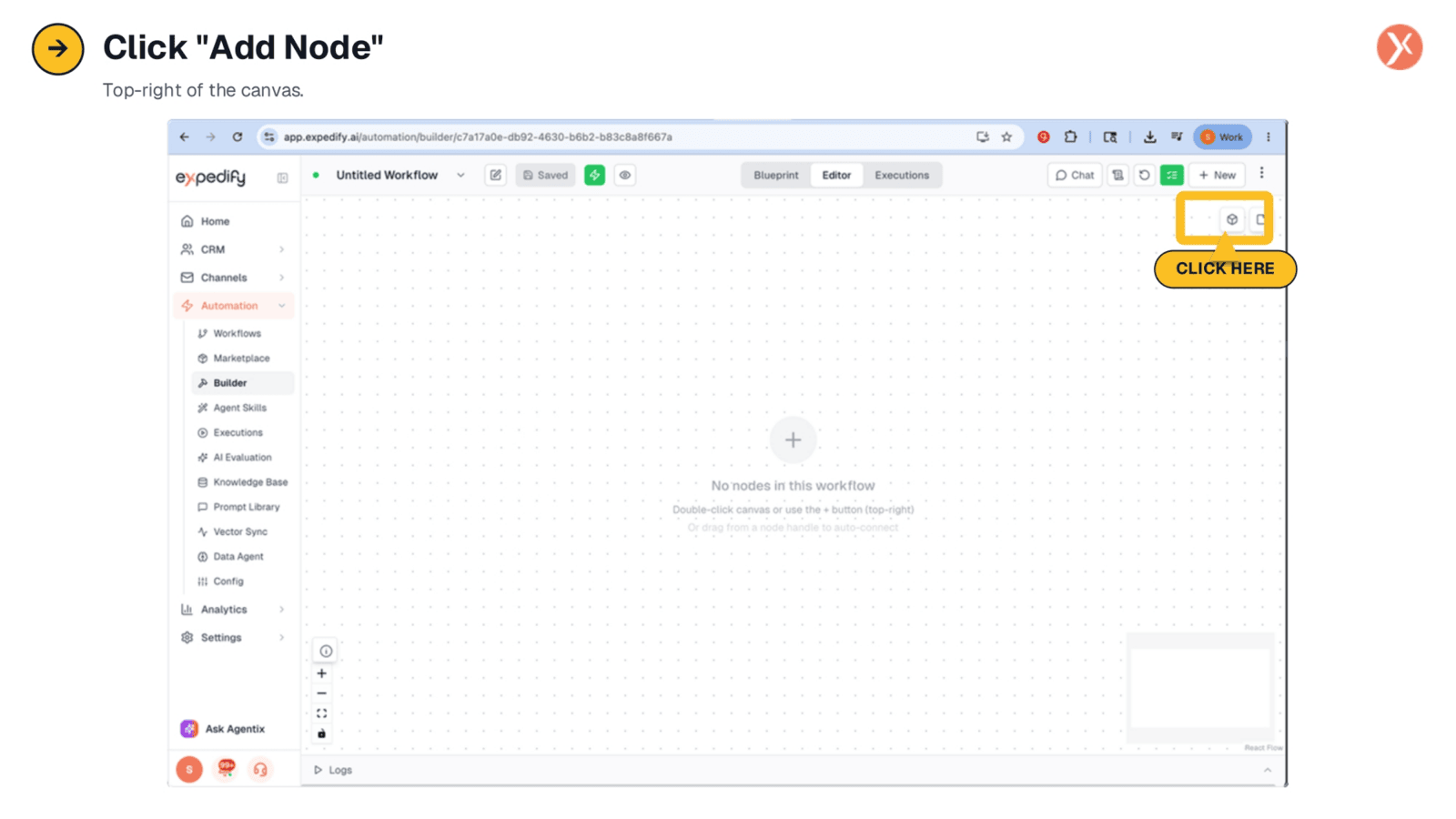Zoom out with the canvas minus control
The width and height of the screenshot is (1456, 819).
click(322, 693)
